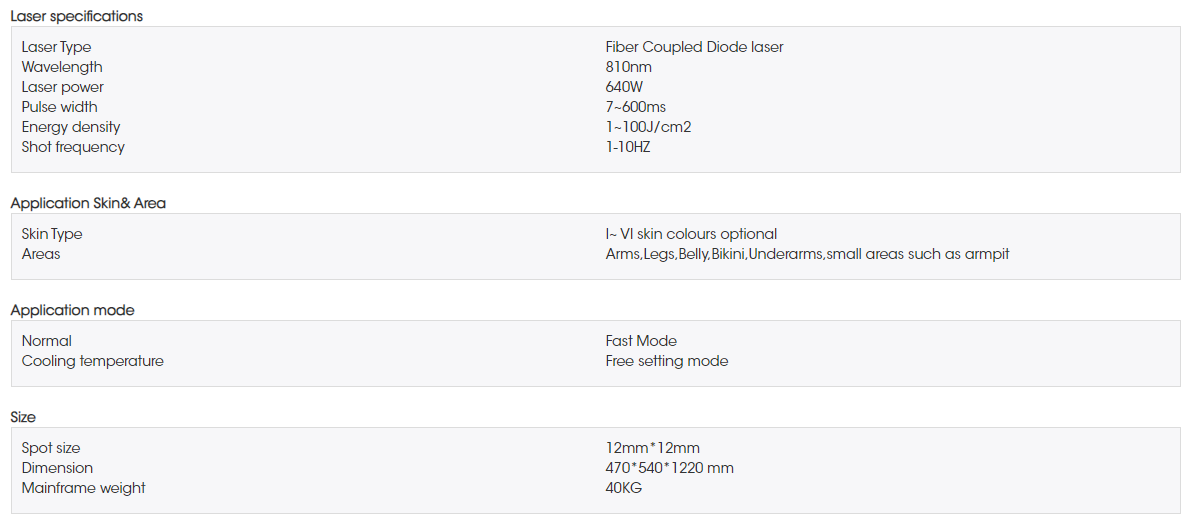
Task: Click the 640W laser power value
Action: point(624,87)
